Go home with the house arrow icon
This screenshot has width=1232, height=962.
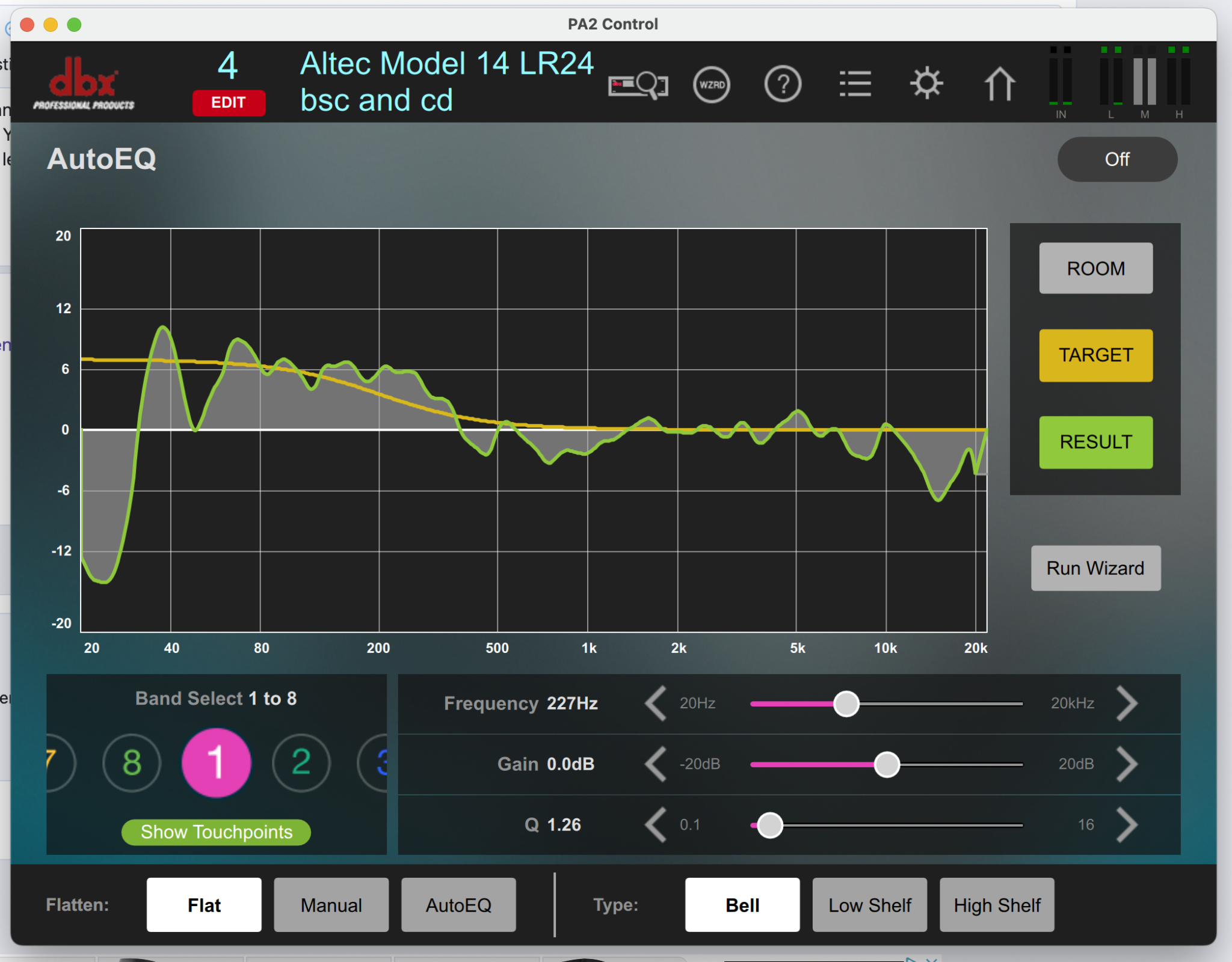click(x=999, y=84)
